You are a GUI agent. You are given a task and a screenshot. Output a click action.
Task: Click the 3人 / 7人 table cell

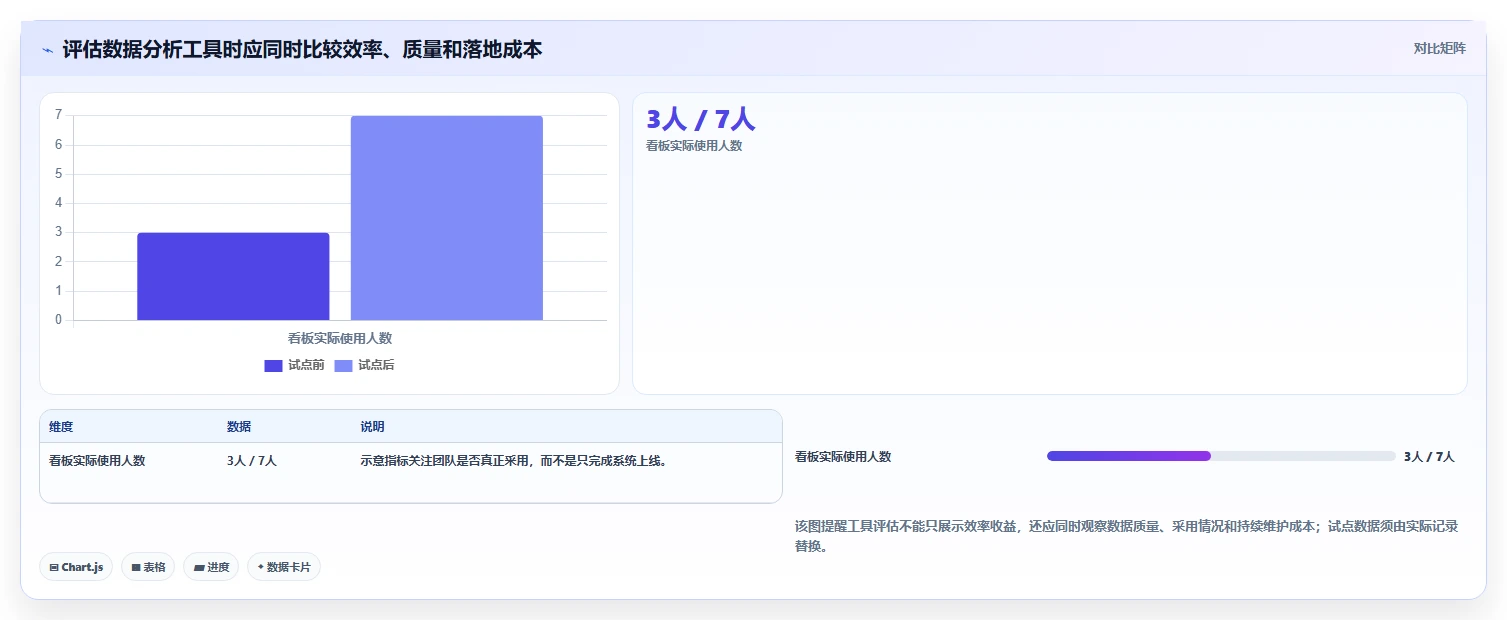click(x=252, y=461)
